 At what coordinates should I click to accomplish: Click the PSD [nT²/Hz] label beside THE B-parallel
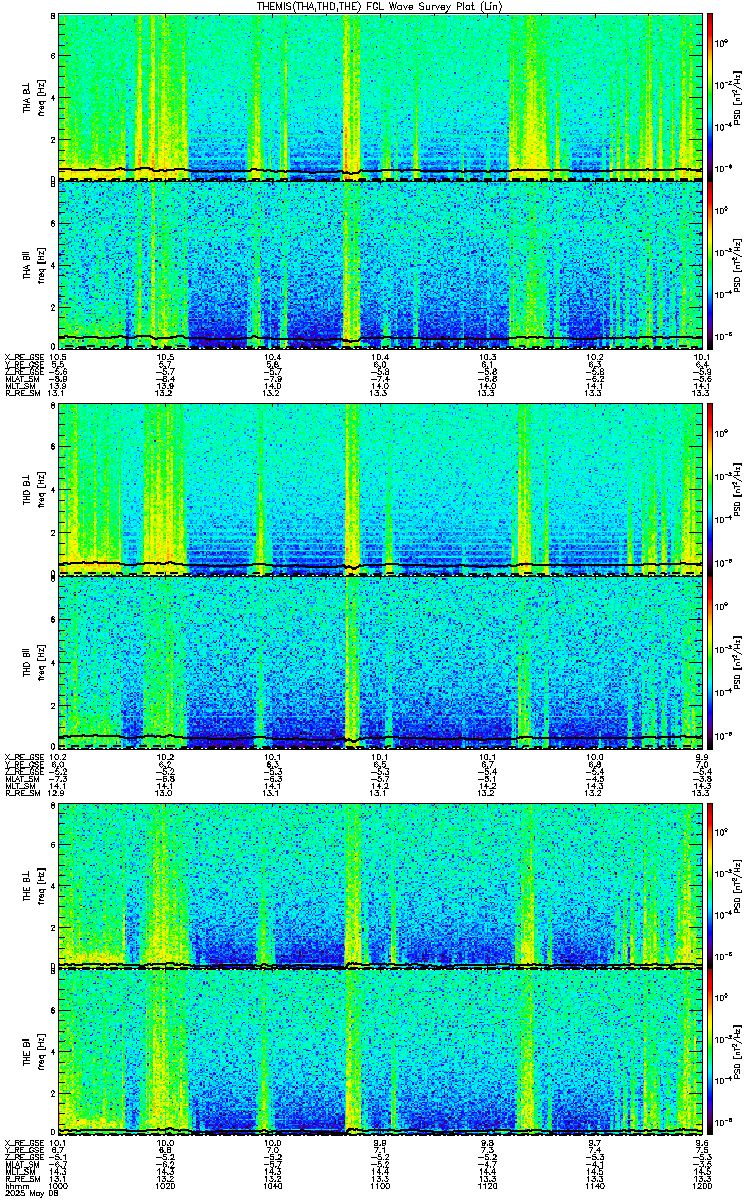738,1051
